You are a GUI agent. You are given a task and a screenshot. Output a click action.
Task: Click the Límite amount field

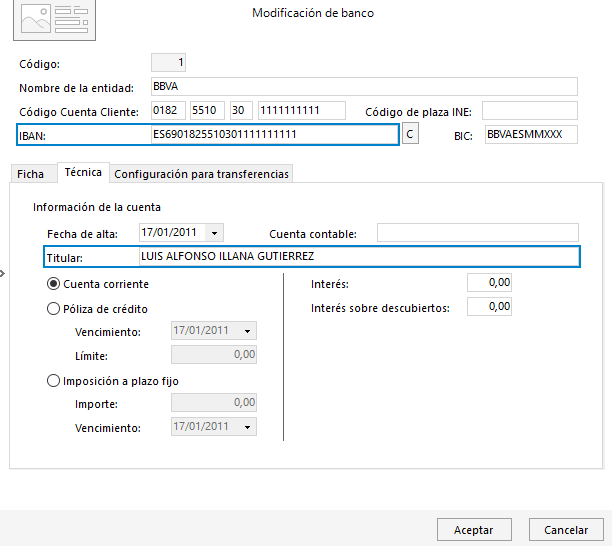[x=214, y=354]
